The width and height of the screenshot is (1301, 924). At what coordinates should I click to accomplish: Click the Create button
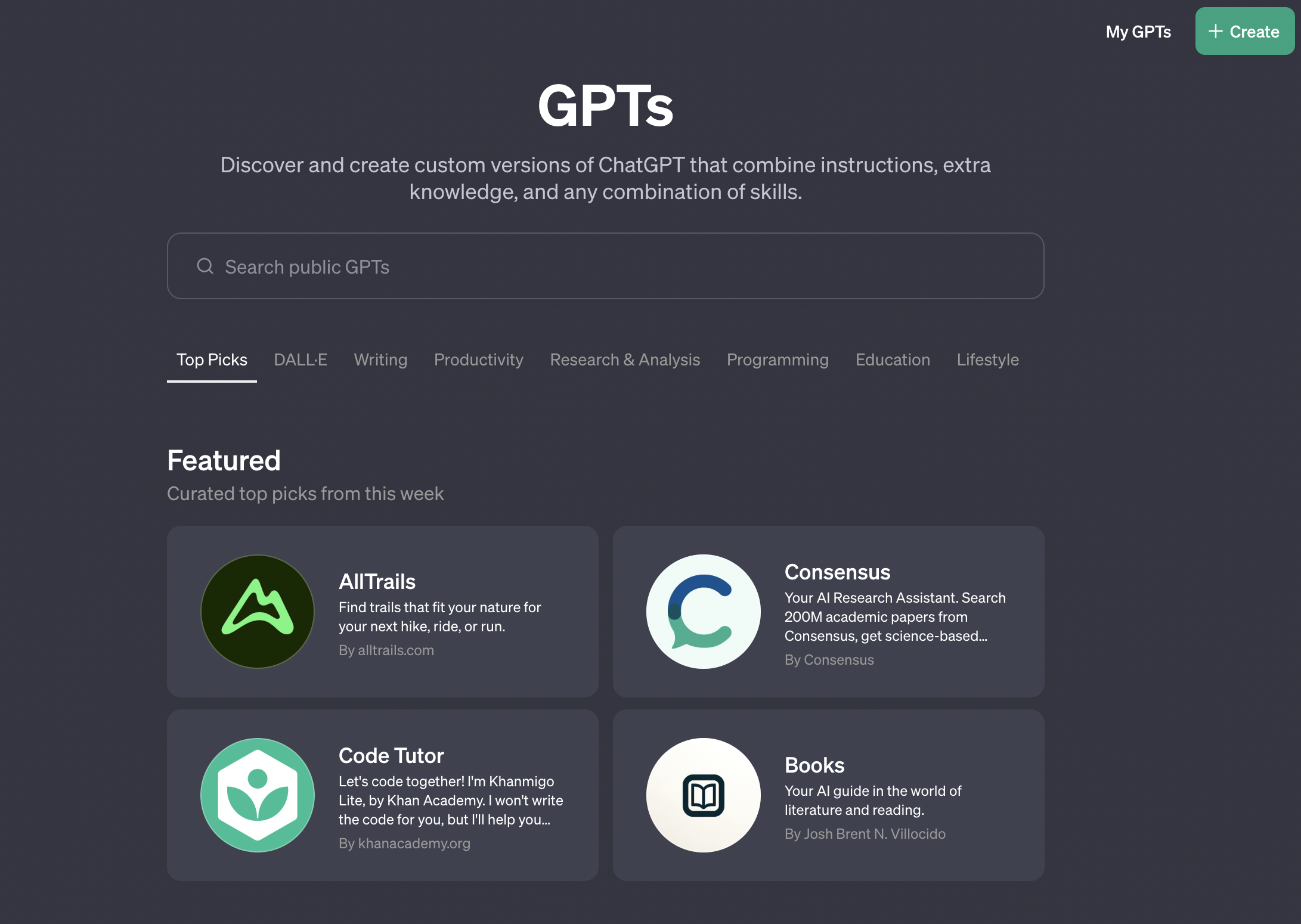coord(1244,31)
